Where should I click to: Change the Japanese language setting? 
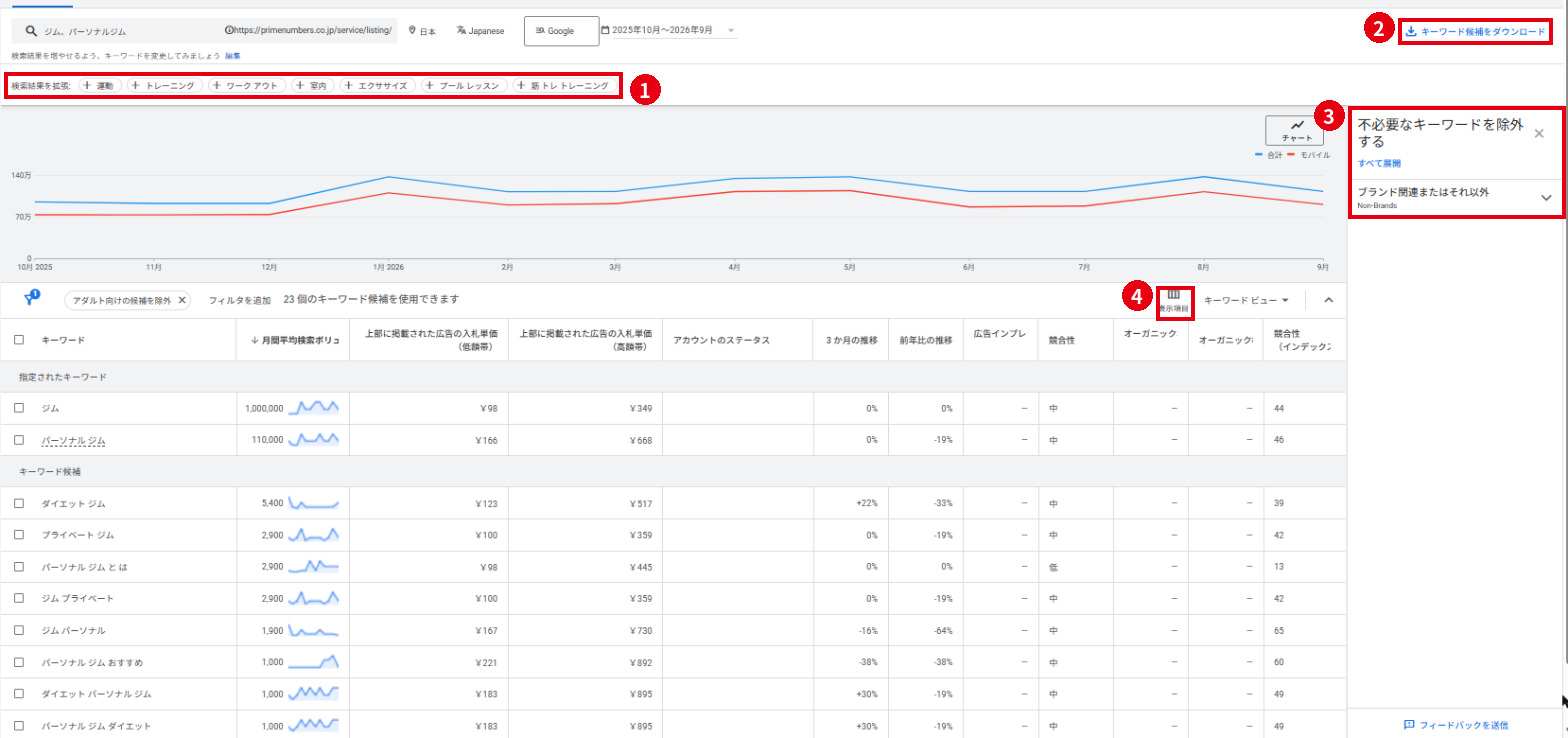click(x=480, y=32)
